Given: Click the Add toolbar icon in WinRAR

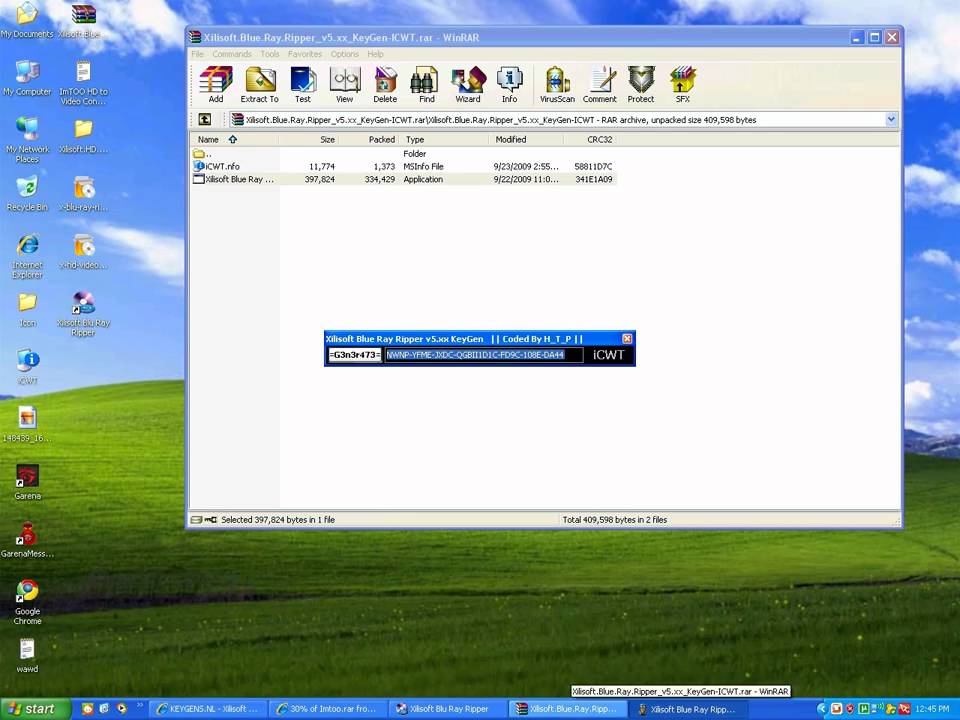Looking at the screenshot, I should coord(216,84).
